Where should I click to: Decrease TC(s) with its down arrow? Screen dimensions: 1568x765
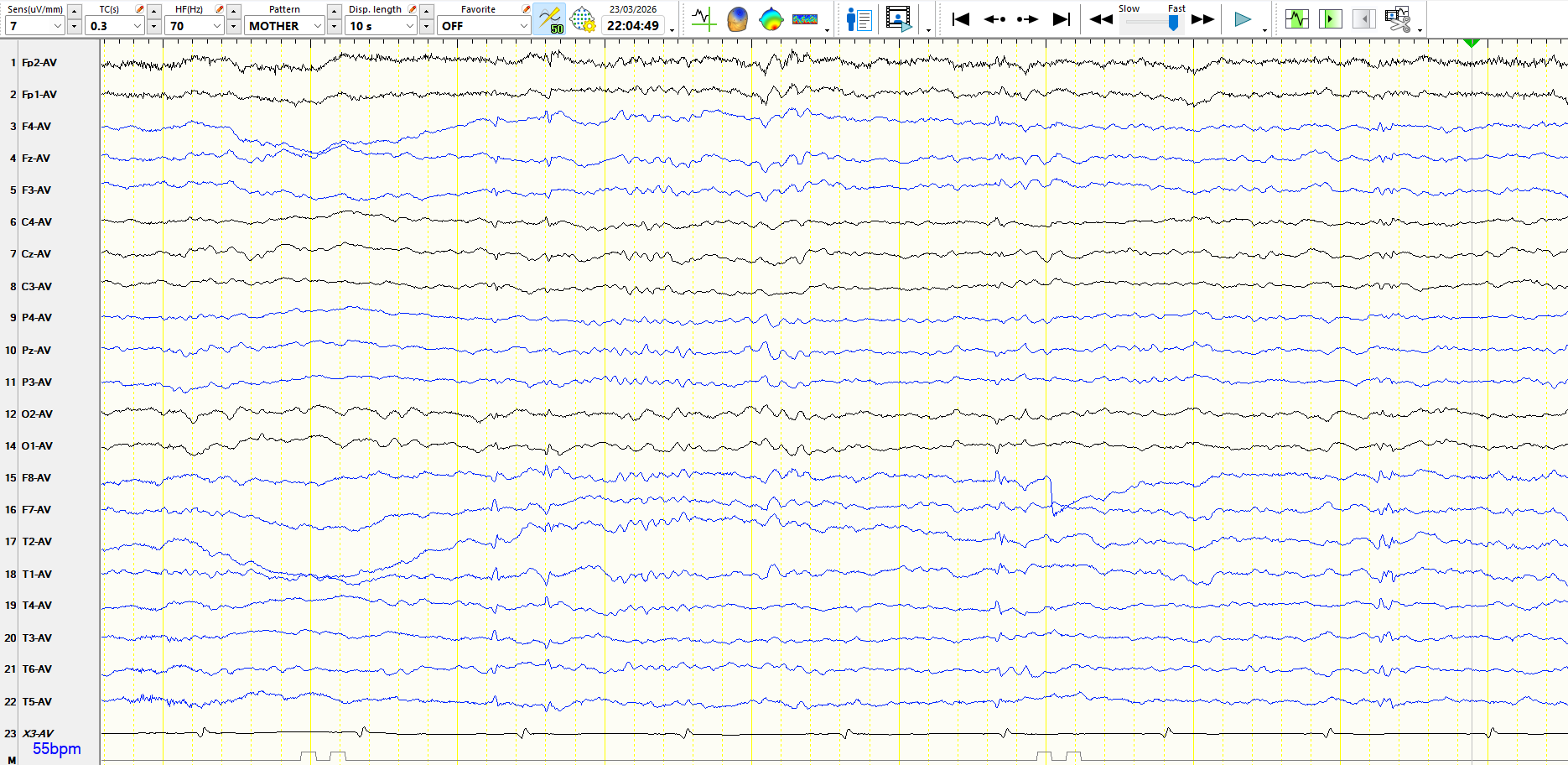pos(153,26)
